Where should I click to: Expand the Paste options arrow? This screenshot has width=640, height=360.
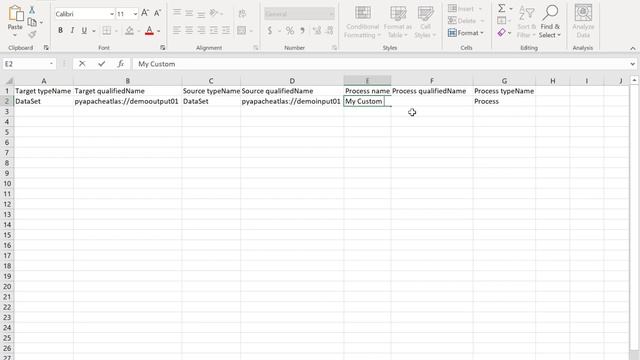tap(15, 35)
